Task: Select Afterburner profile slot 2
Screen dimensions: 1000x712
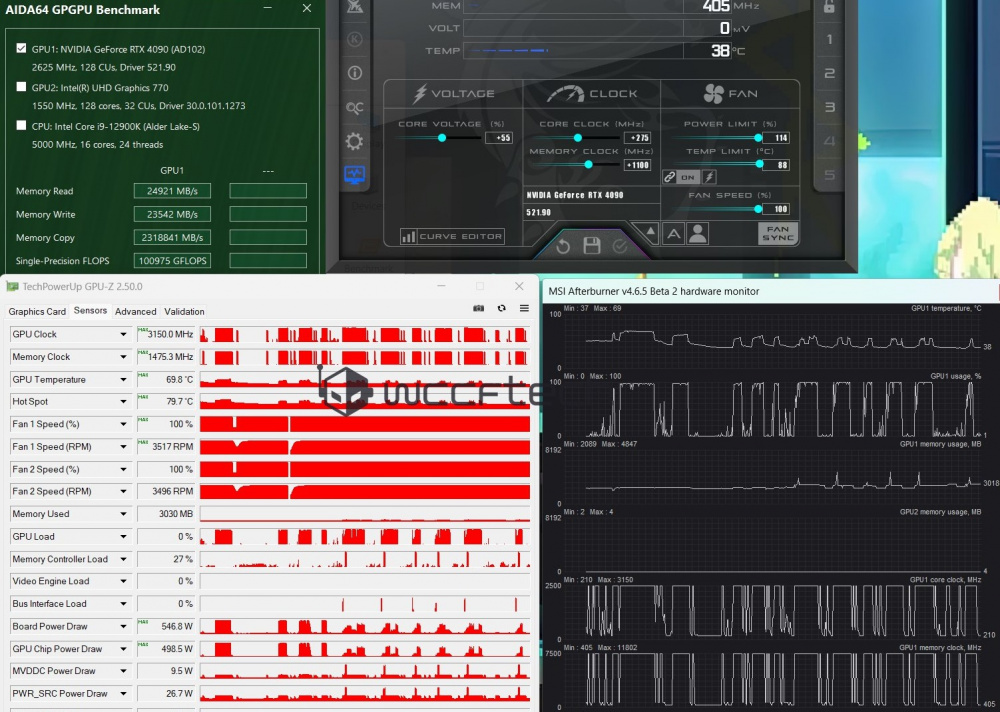Action: click(829, 73)
